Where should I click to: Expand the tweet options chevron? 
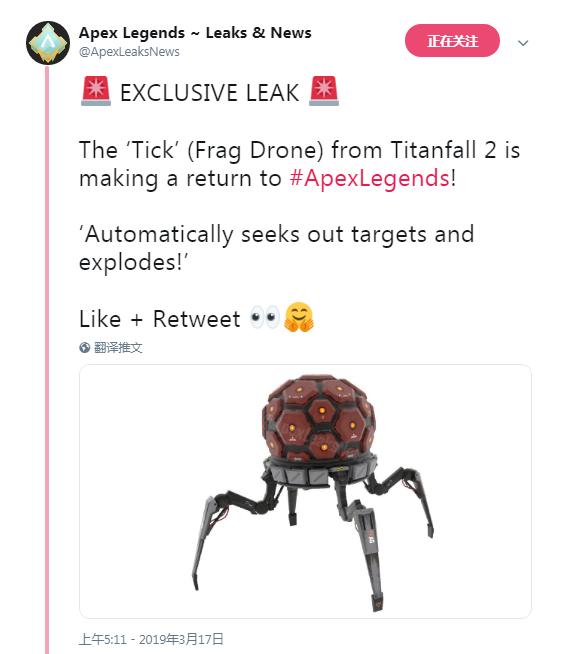(x=523, y=43)
